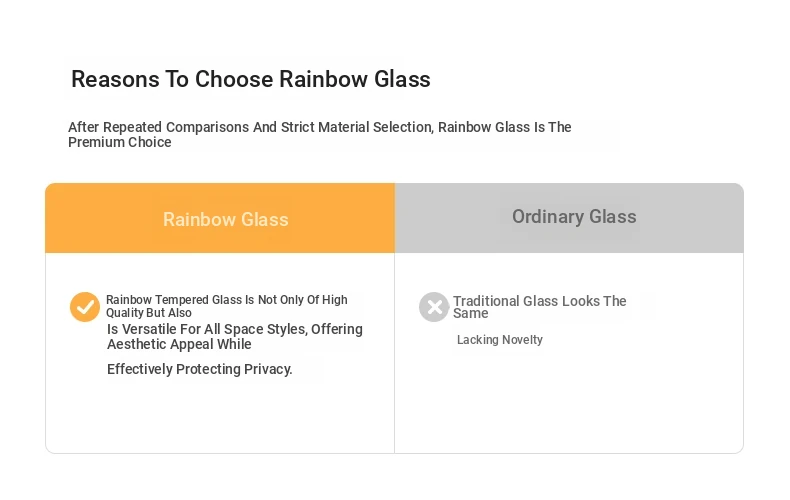Screen dimensions: 790x500
Task: Click the Lacking Novelty text
Action: (500, 340)
